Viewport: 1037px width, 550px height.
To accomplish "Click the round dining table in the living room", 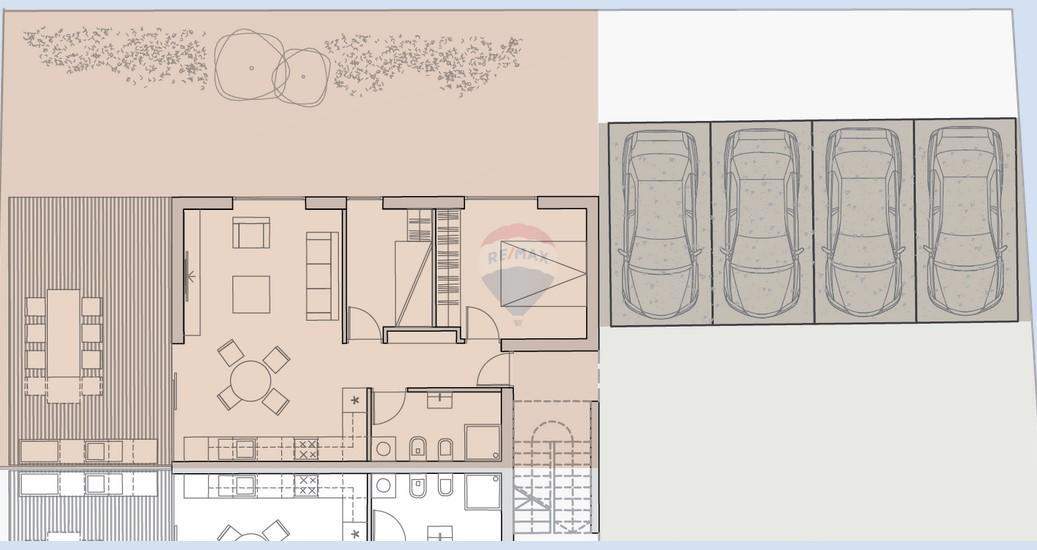I will tap(251, 379).
